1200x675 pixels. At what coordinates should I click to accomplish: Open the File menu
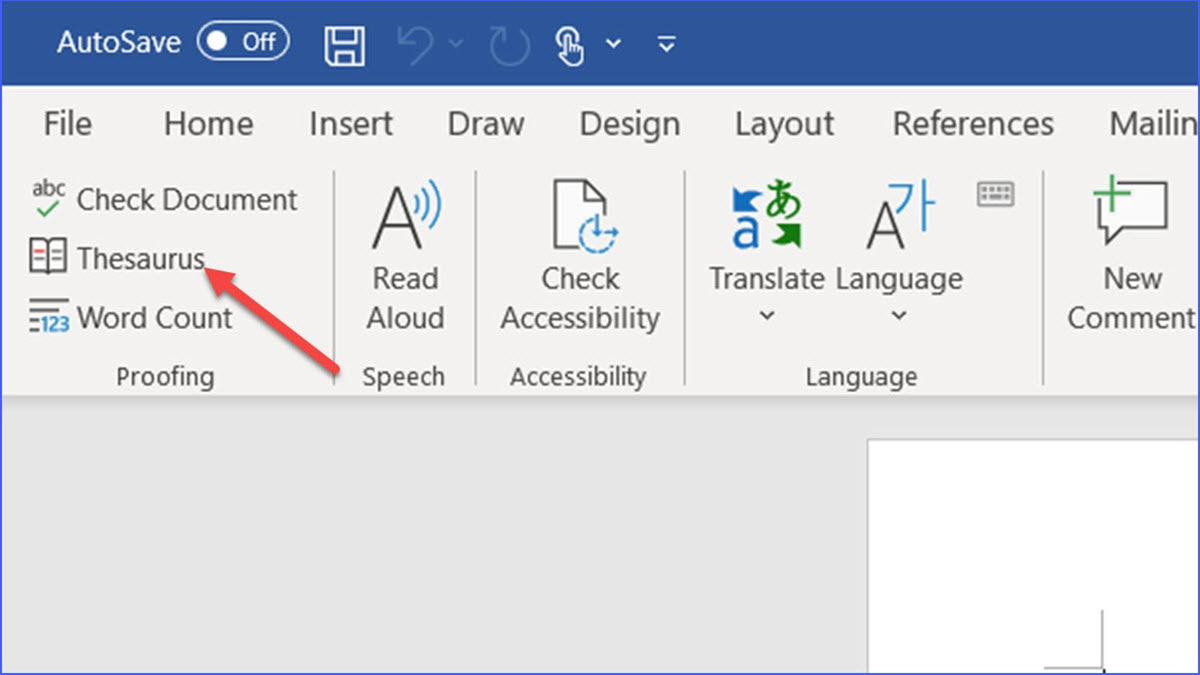point(66,123)
